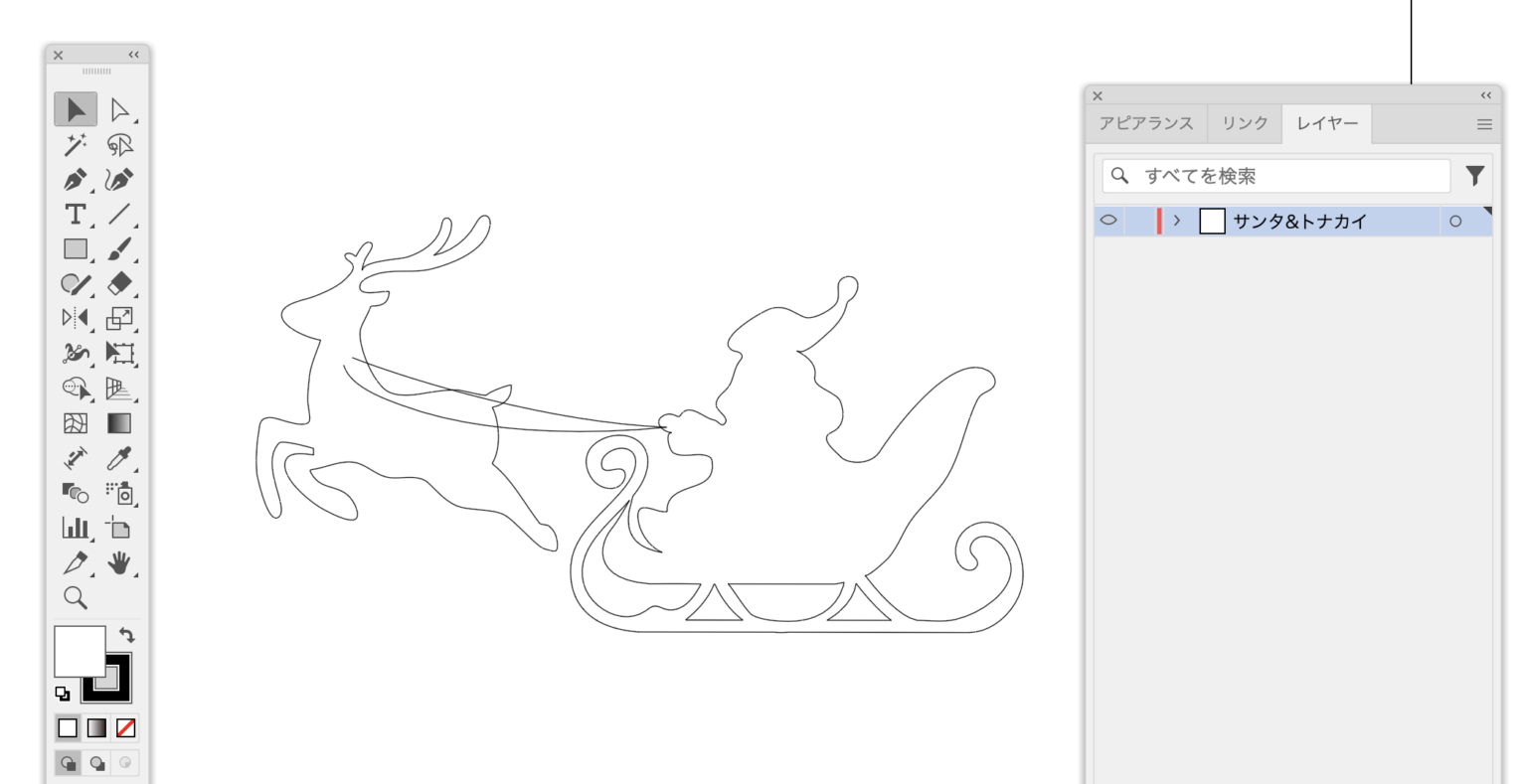Choose the Type tool
Image resolution: width=1527 pixels, height=784 pixels.
click(76, 215)
